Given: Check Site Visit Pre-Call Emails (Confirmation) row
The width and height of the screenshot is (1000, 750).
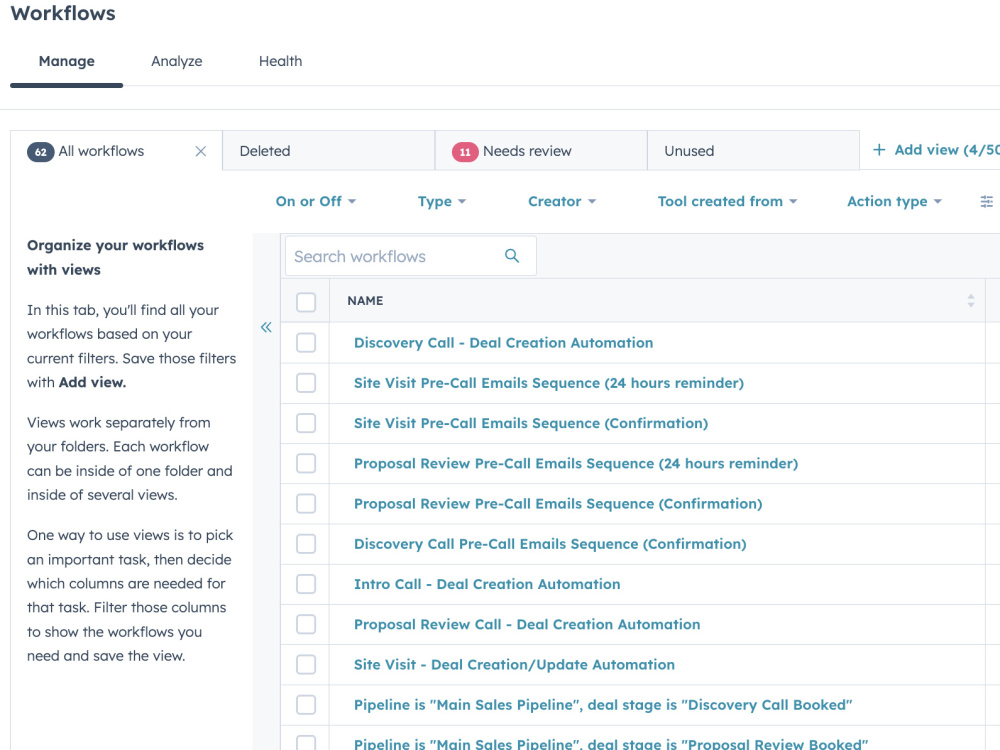Looking at the screenshot, I should pyautogui.click(x=306, y=423).
